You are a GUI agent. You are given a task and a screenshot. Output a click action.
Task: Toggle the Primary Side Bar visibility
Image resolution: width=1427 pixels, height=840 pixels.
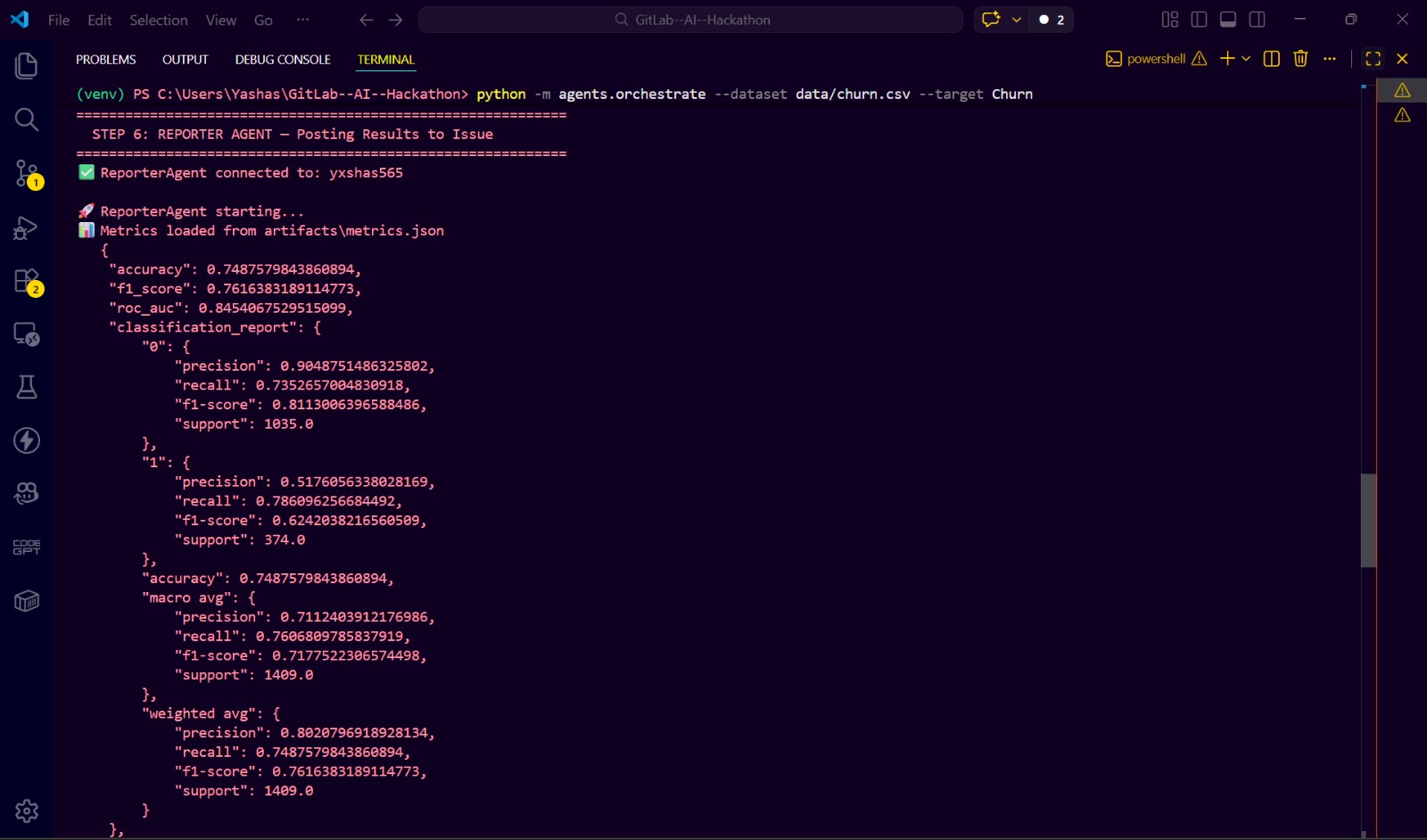[x=1199, y=20]
